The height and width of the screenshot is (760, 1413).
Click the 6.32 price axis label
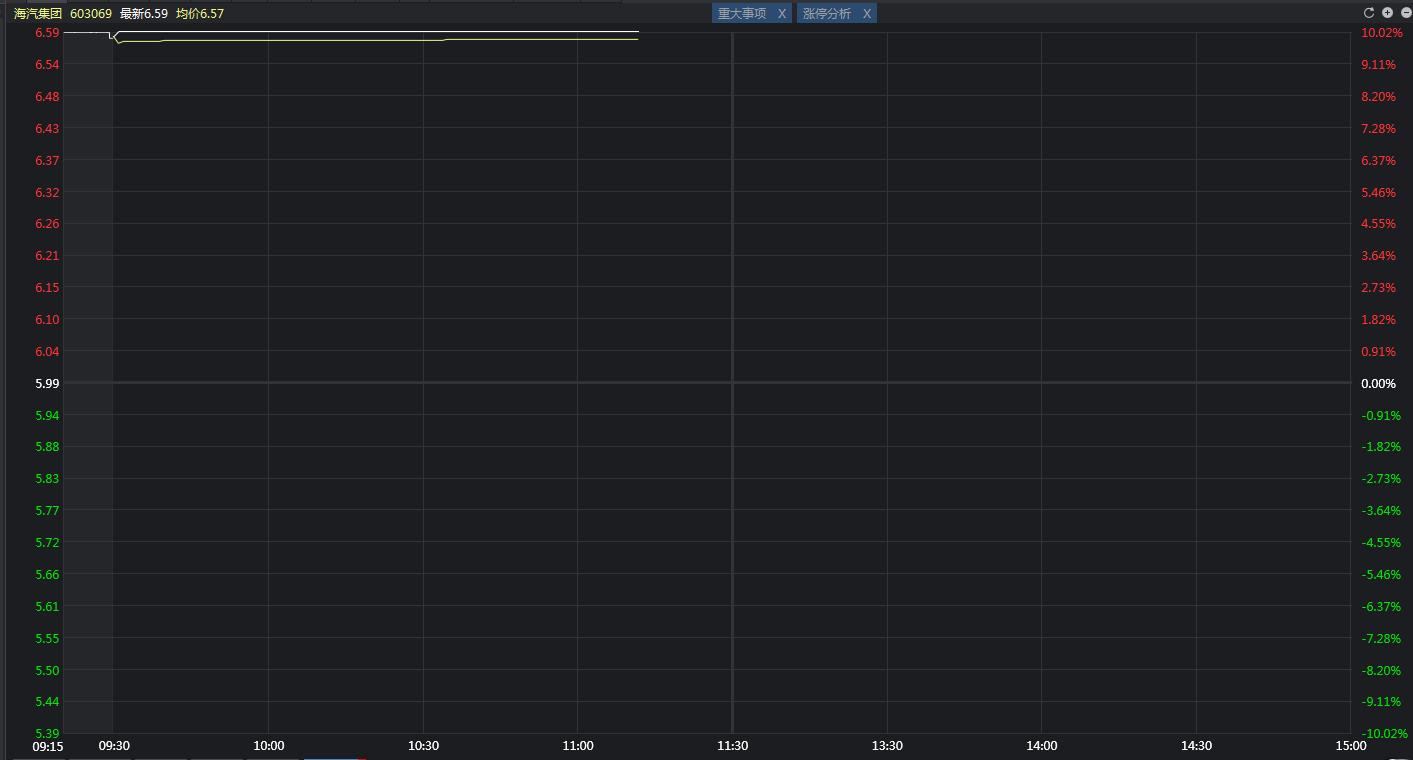[x=47, y=192]
